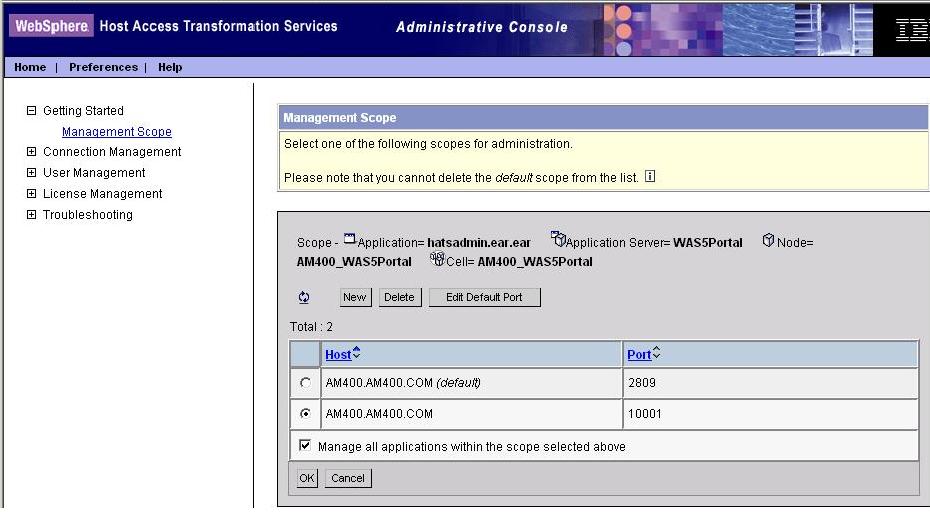Click Host Access Transformation Services banner text

(218, 26)
